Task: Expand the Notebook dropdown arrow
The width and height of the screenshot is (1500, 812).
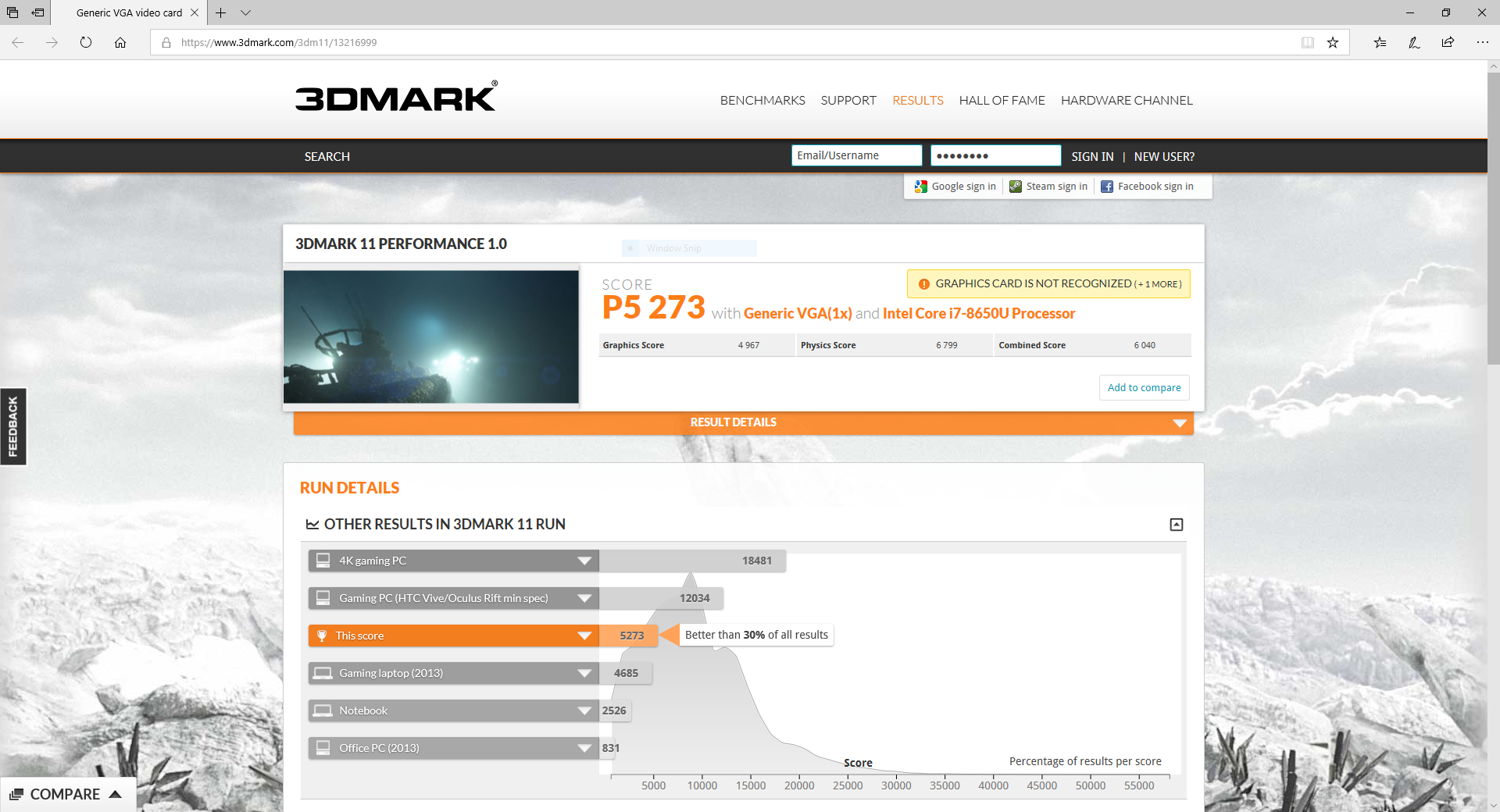Action: point(584,710)
